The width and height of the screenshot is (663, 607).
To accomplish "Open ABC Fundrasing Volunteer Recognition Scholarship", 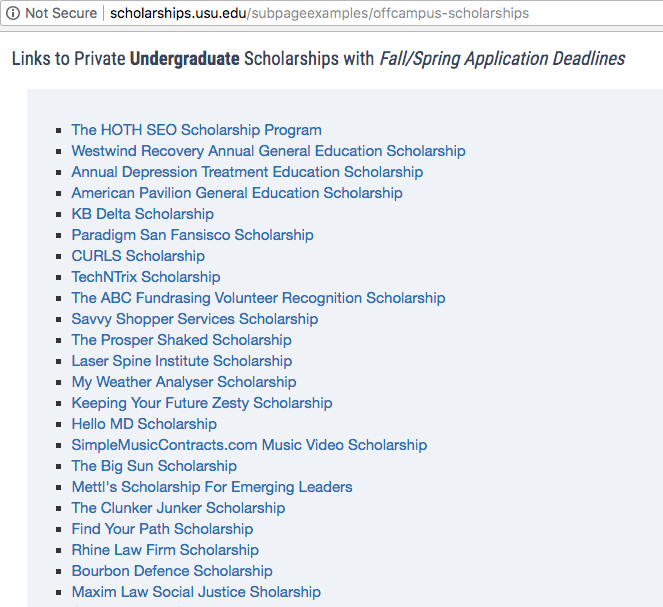I will (258, 298).
